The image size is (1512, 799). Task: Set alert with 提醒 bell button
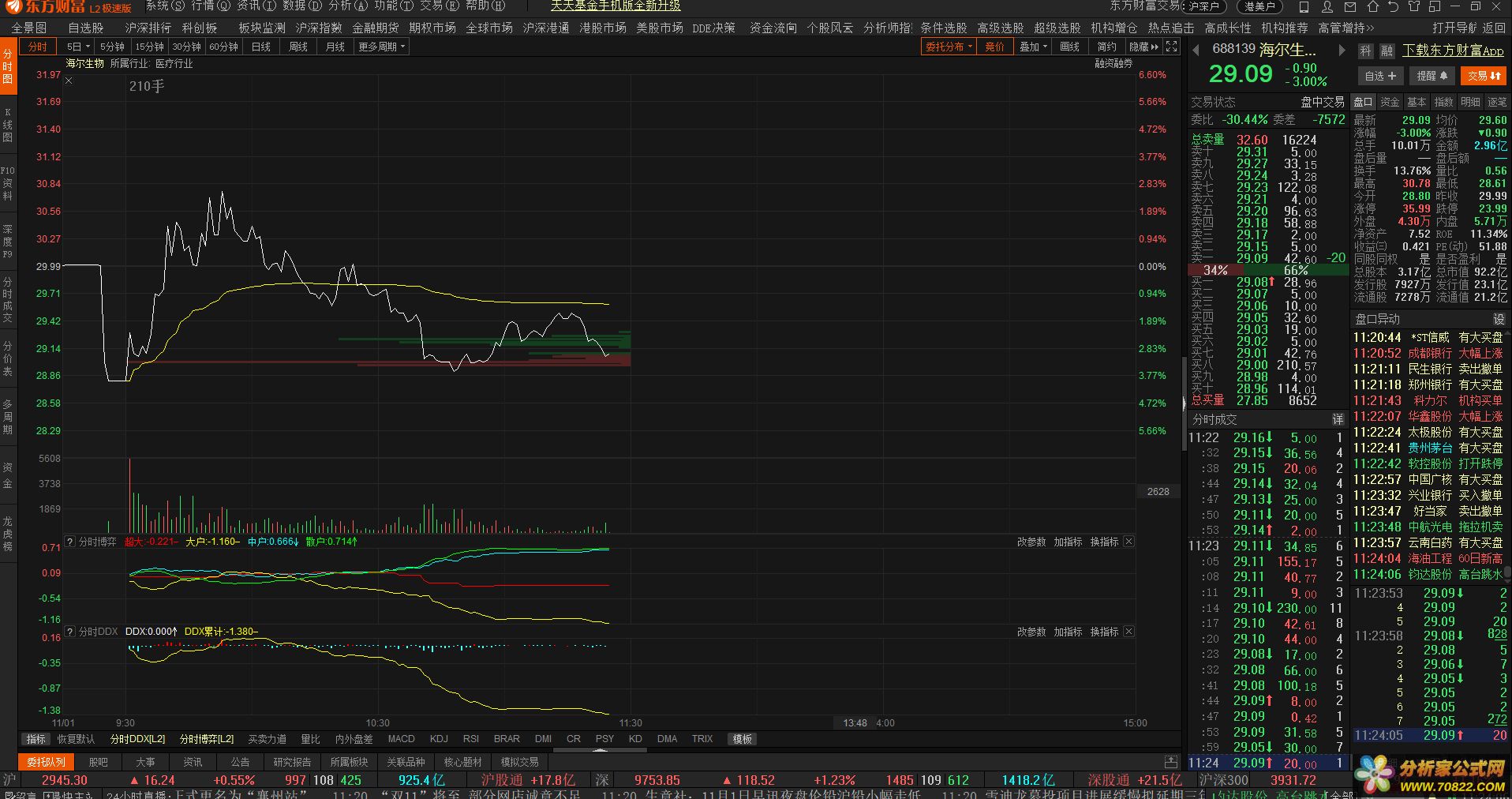pos(1432,76)
